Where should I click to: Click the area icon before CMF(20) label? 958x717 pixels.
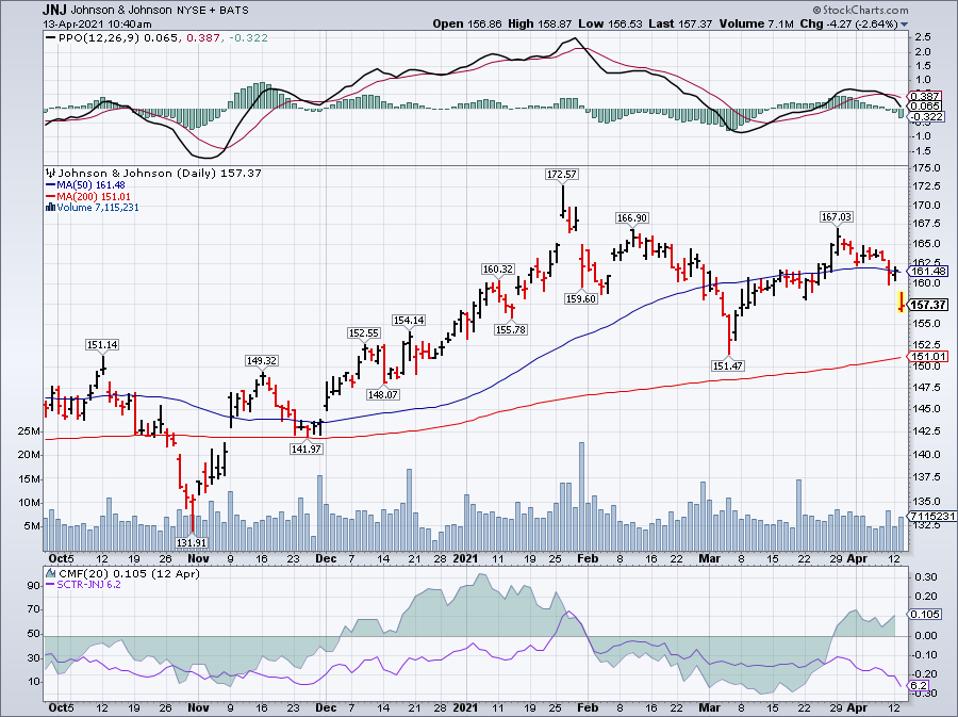coord(51,573)
